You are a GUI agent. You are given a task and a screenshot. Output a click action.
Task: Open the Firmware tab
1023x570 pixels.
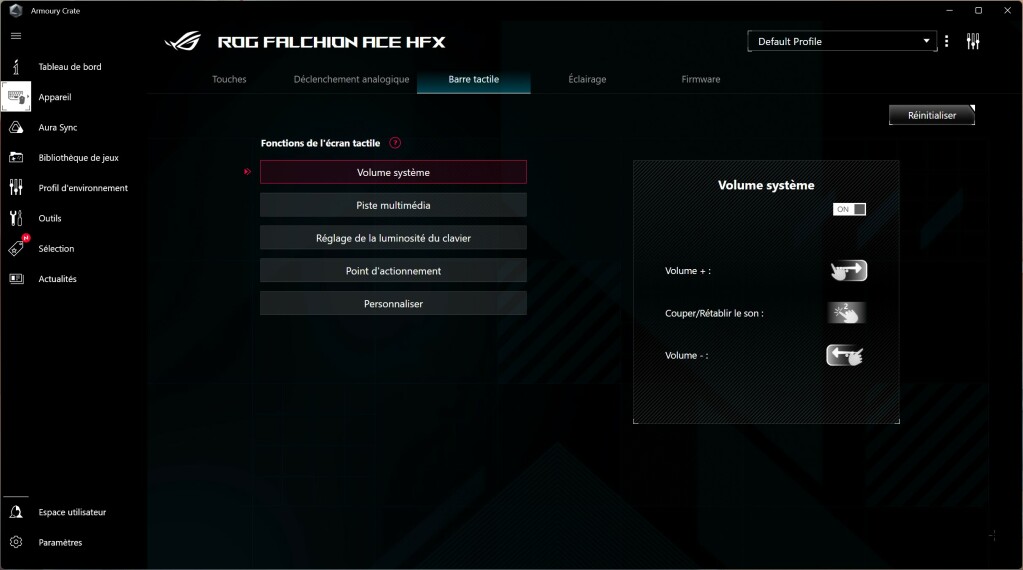tap(701, 79)
